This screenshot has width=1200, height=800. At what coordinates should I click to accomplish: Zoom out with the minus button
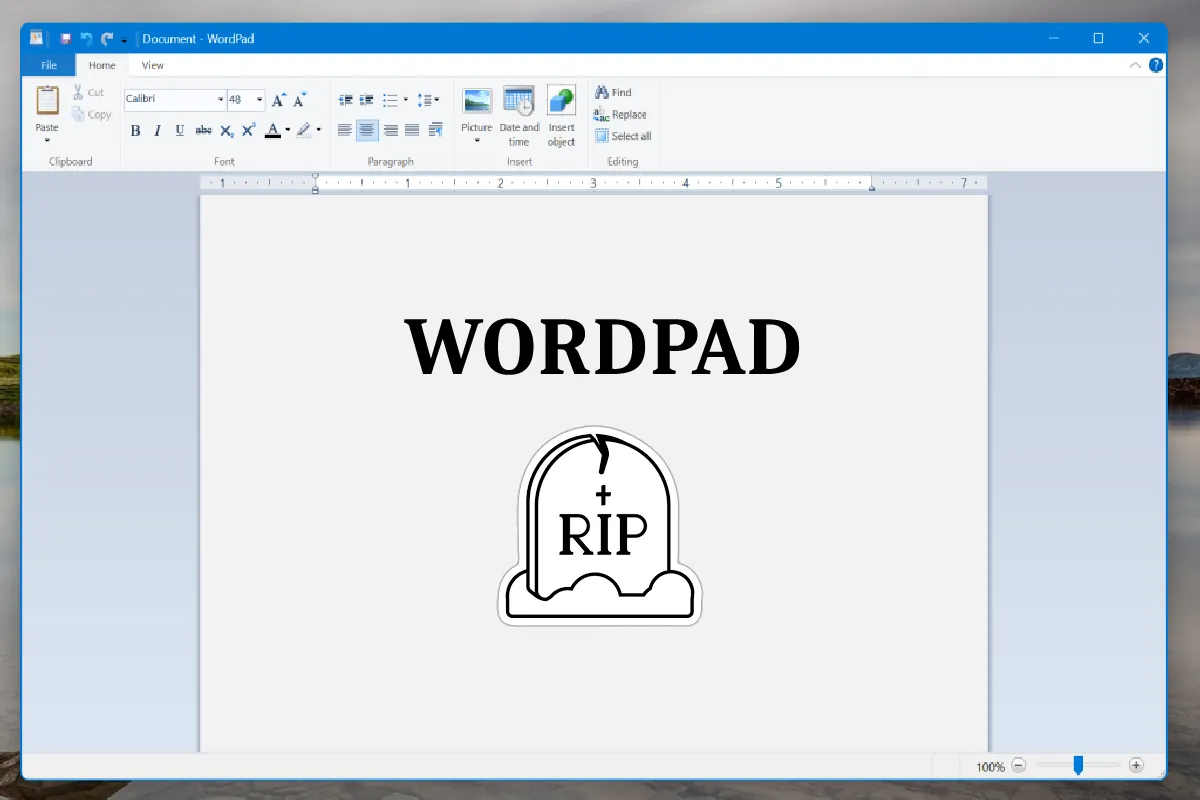click(x=1019, y=766)
